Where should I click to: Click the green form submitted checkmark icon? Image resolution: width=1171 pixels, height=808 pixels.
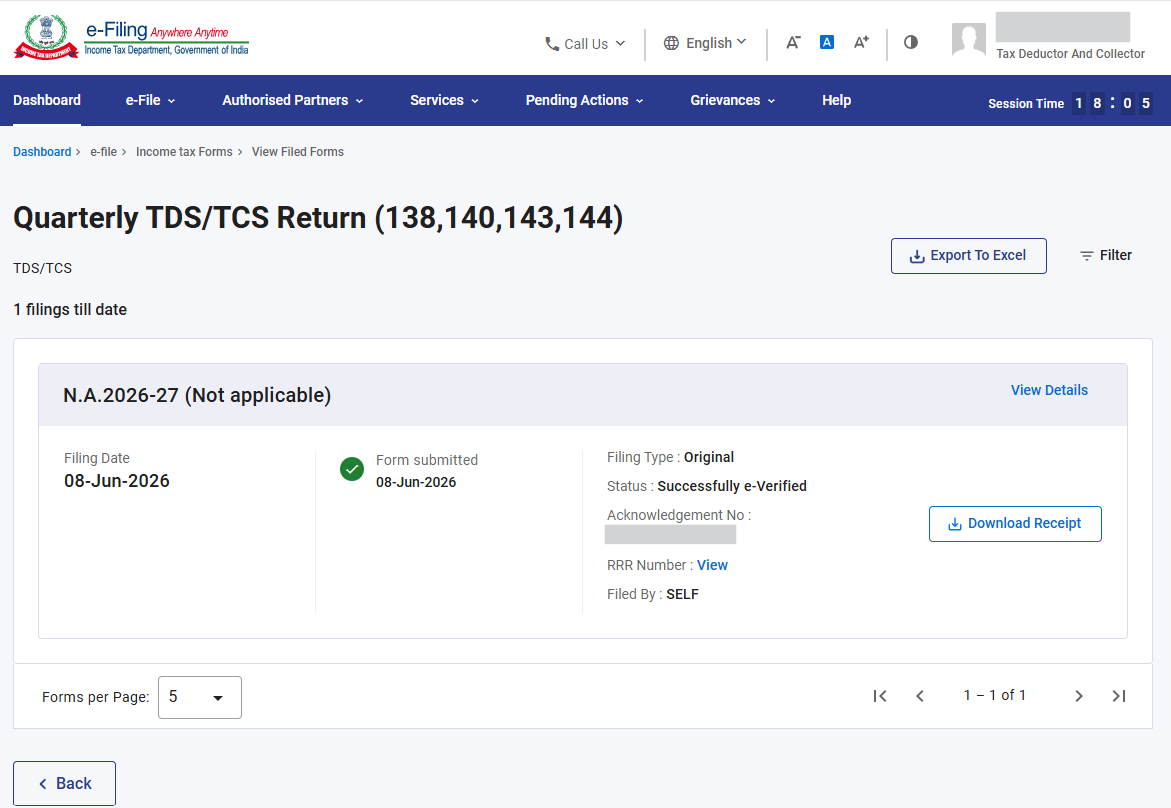(x=352, y=469)
